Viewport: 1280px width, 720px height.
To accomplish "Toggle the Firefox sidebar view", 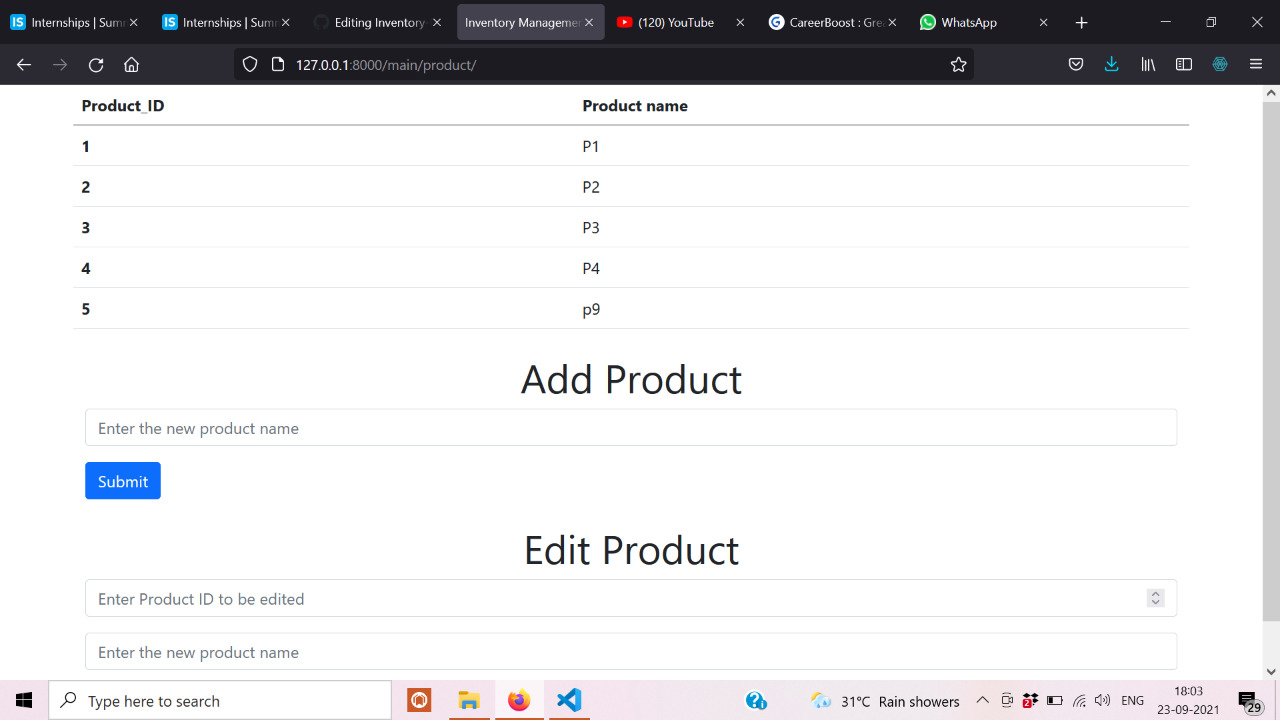I will (1184, 64).
